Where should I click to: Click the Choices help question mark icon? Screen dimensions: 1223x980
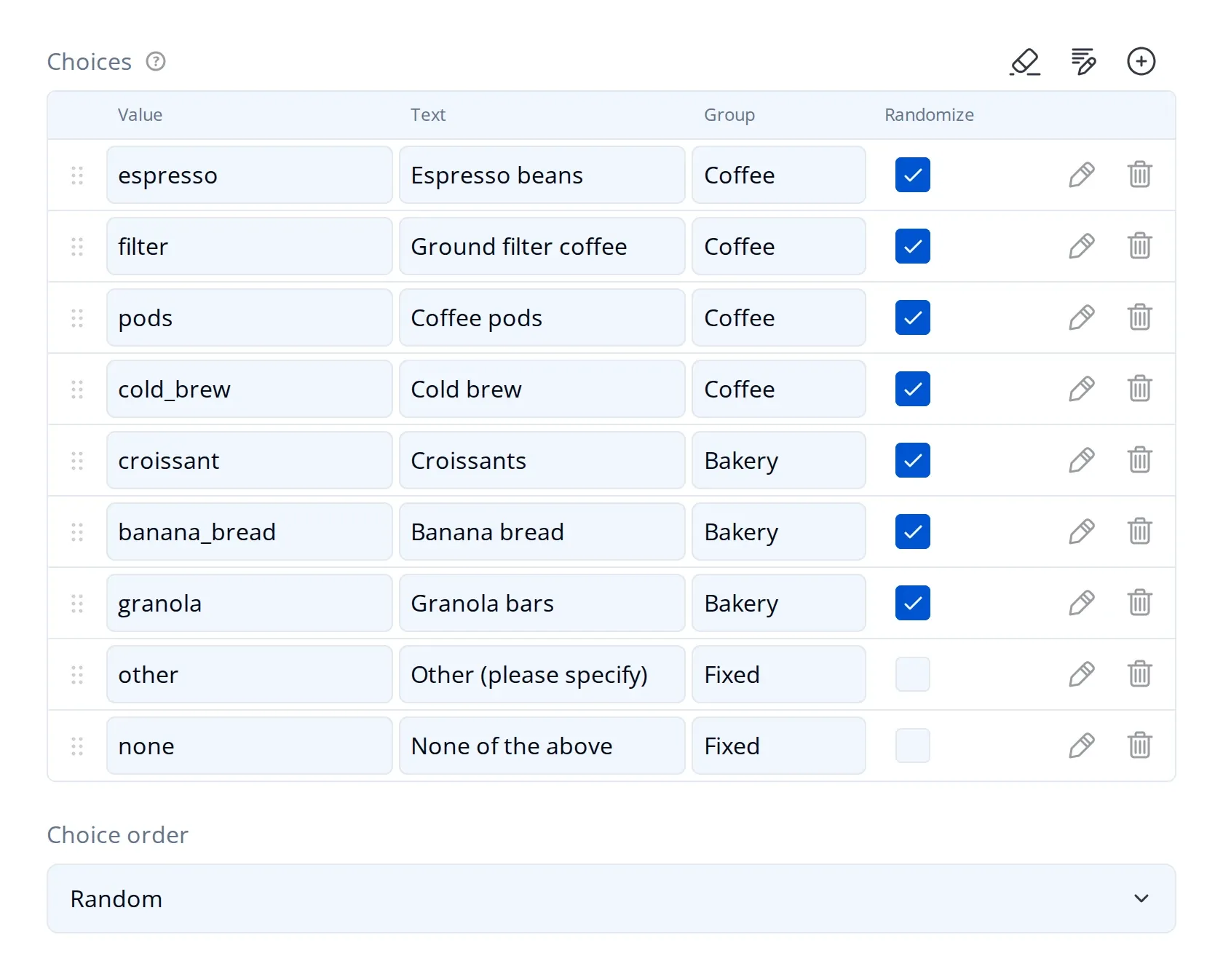(x=156, y=61)
